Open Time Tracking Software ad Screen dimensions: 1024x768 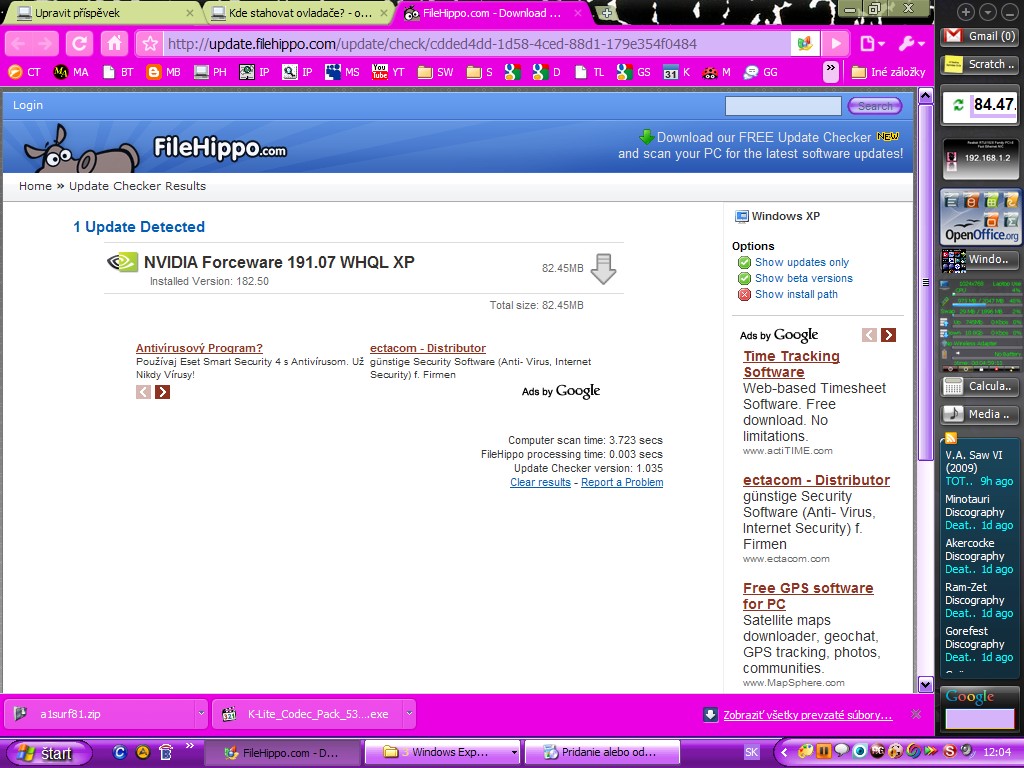pos(791,364)
